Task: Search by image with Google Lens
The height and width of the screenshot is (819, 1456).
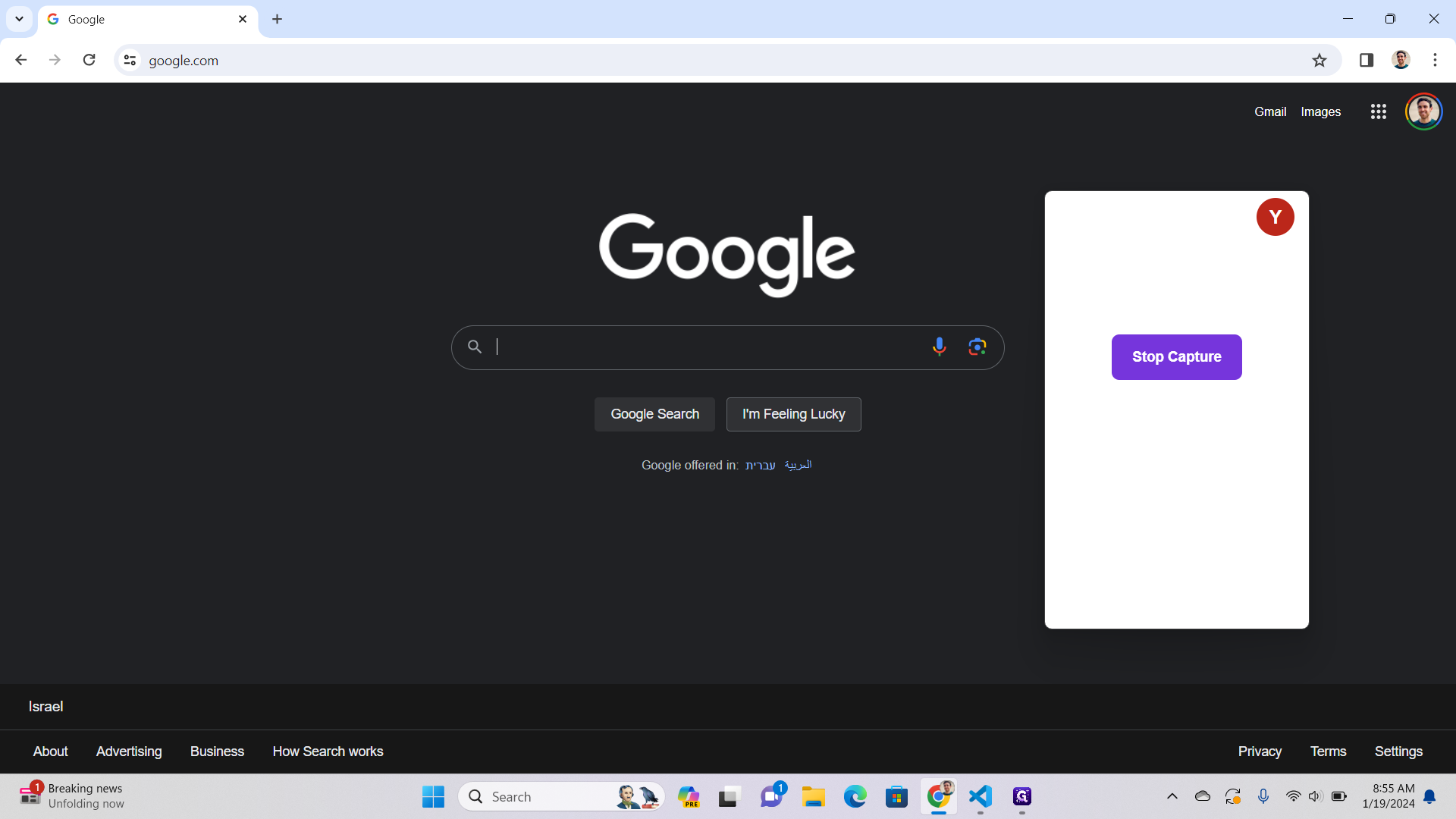Action: point(977,347)
